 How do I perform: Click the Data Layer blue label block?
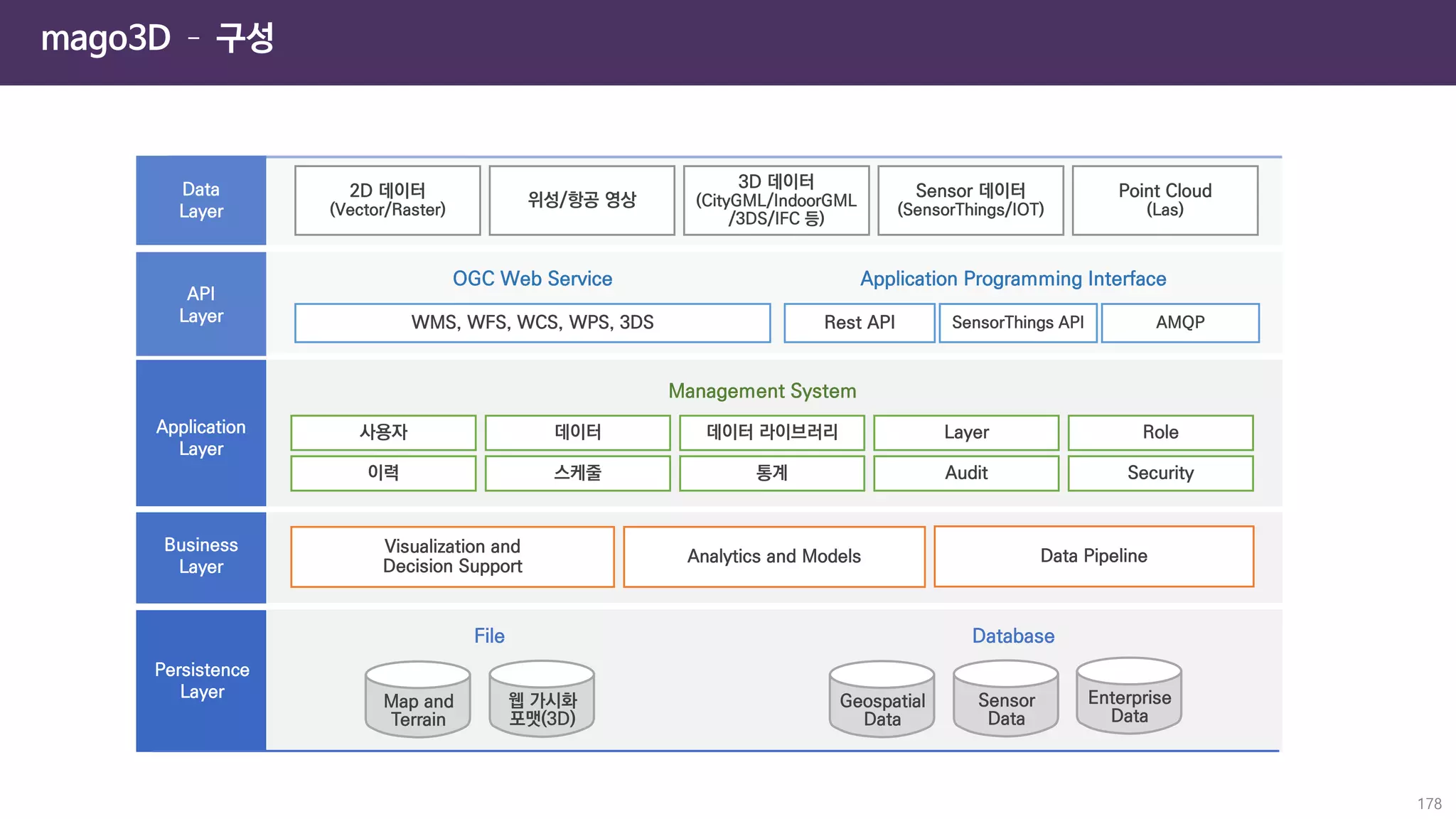pos(201,200)
